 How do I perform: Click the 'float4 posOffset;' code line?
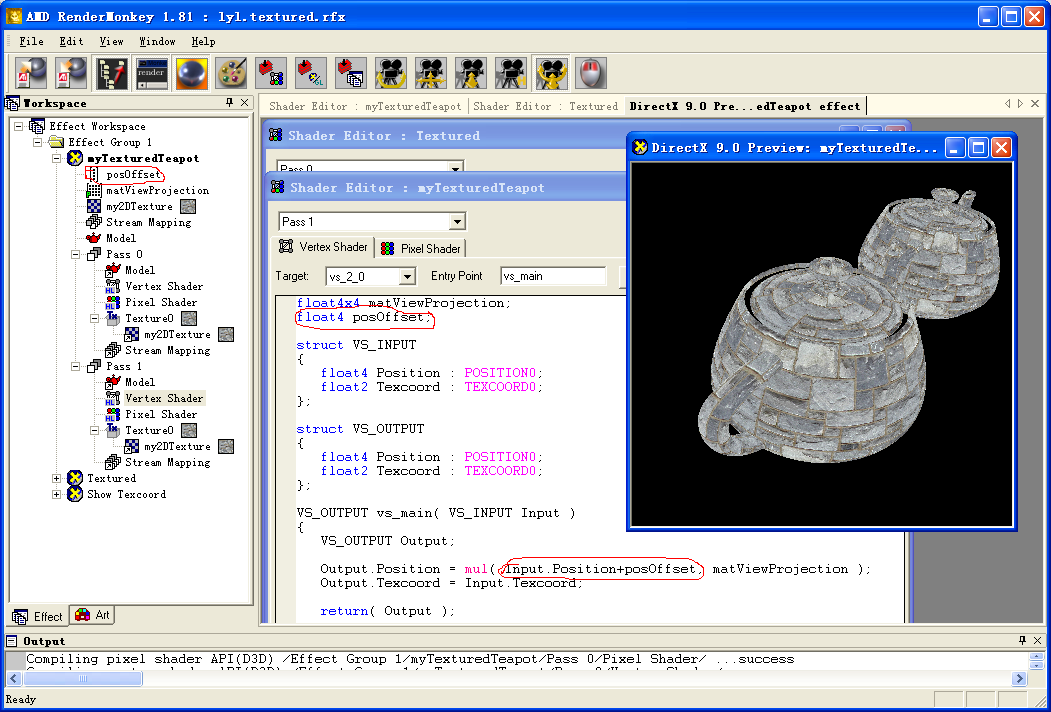[x=364, y=317]
